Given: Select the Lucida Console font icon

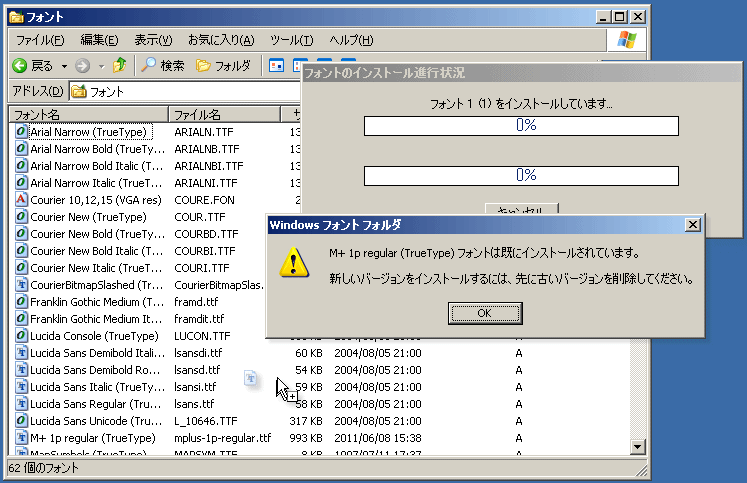Looking at the screenshot, I should point(21,335).
